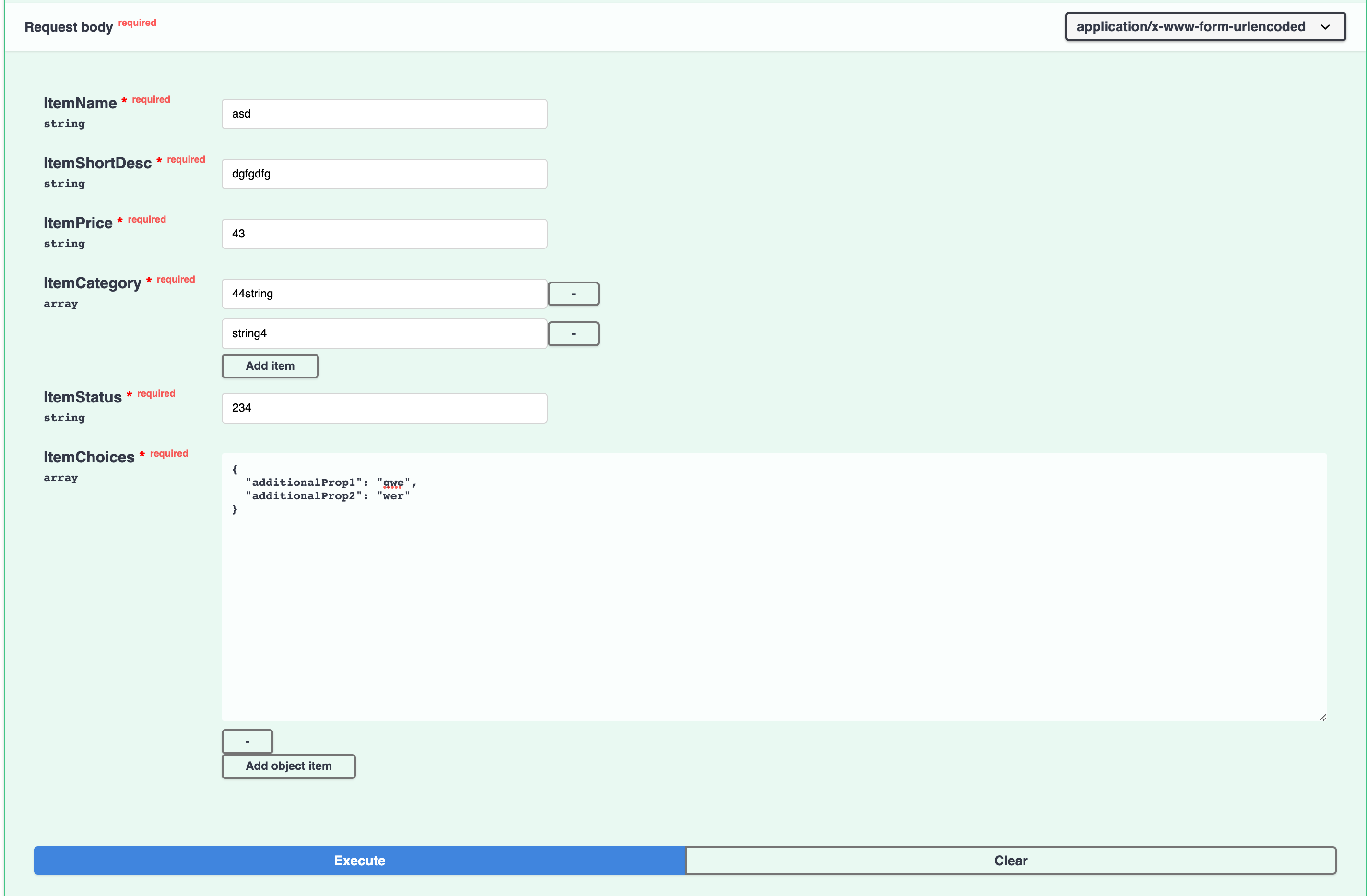Click the Add item button under ItemCategory
The height and width of the screenshot is (896, 1367).
(x=270, y=366)
